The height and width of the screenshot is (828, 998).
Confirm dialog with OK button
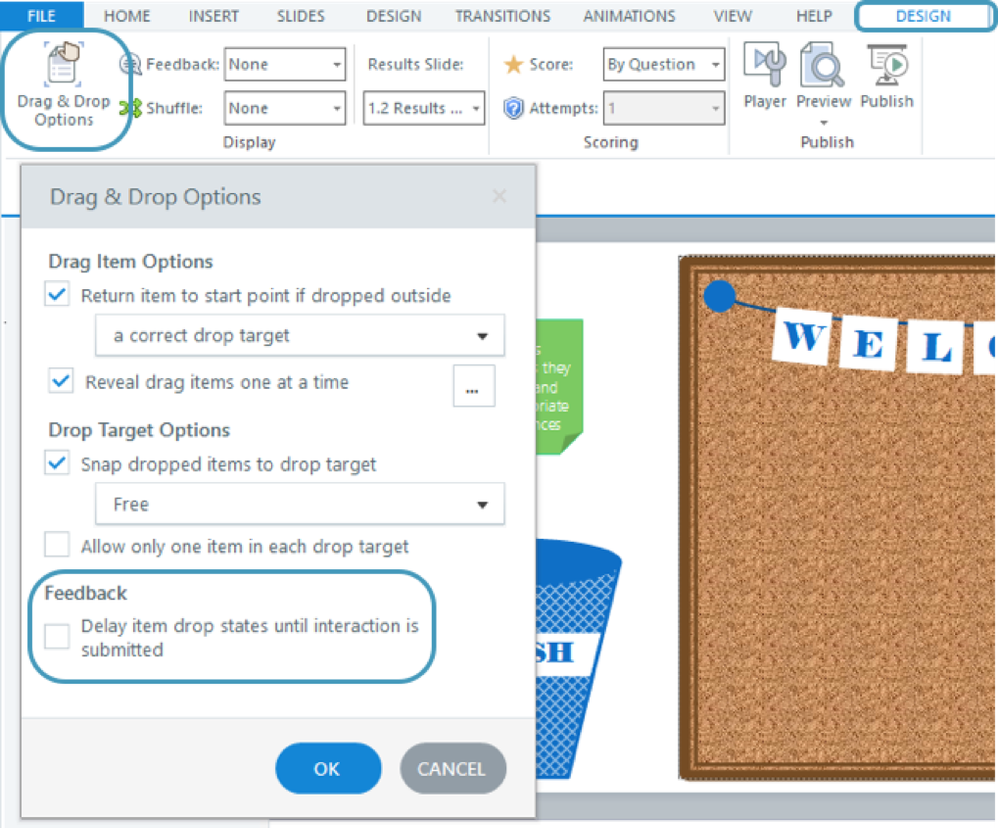[328, 768]
